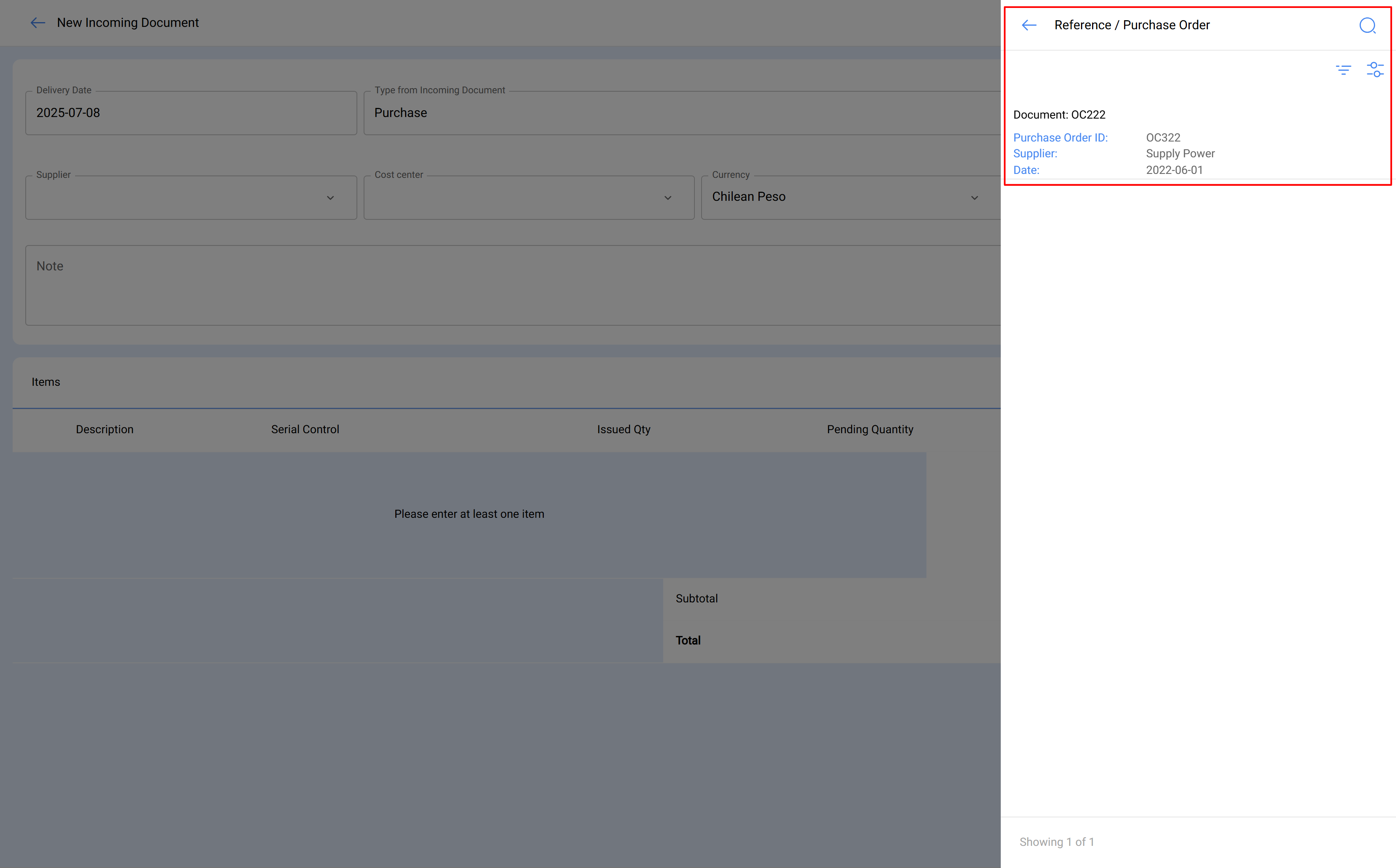1396x868 pixels.
Task: Select document OC222 in the Reference panel
Action: pyautogui.click(x=1059, y=114)
